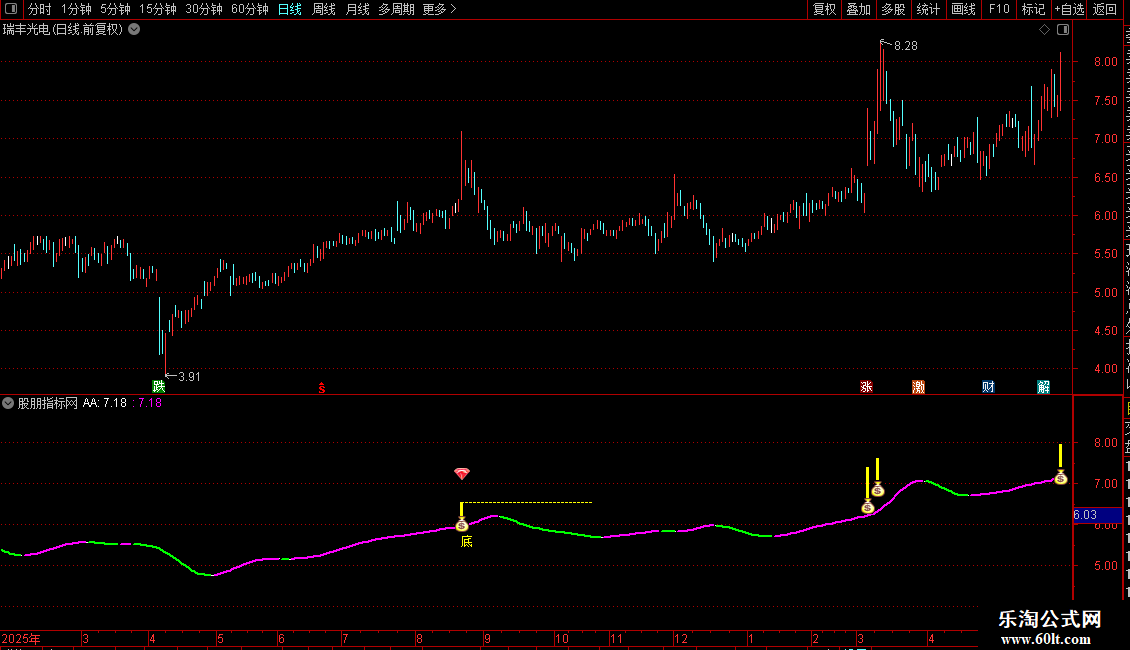Select the 5分钟 period tab
The image size is (1130, 650).
tap(115, 9)
